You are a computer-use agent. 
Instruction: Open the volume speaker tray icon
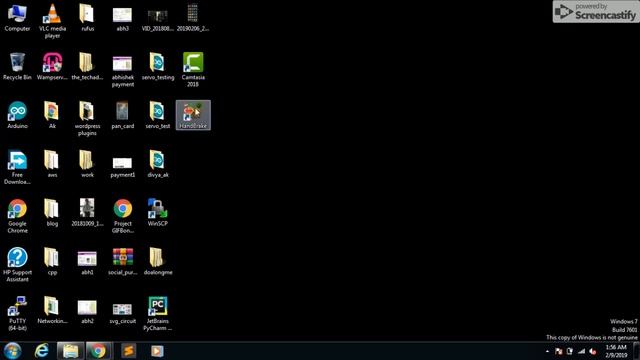(x=593, y=351)
